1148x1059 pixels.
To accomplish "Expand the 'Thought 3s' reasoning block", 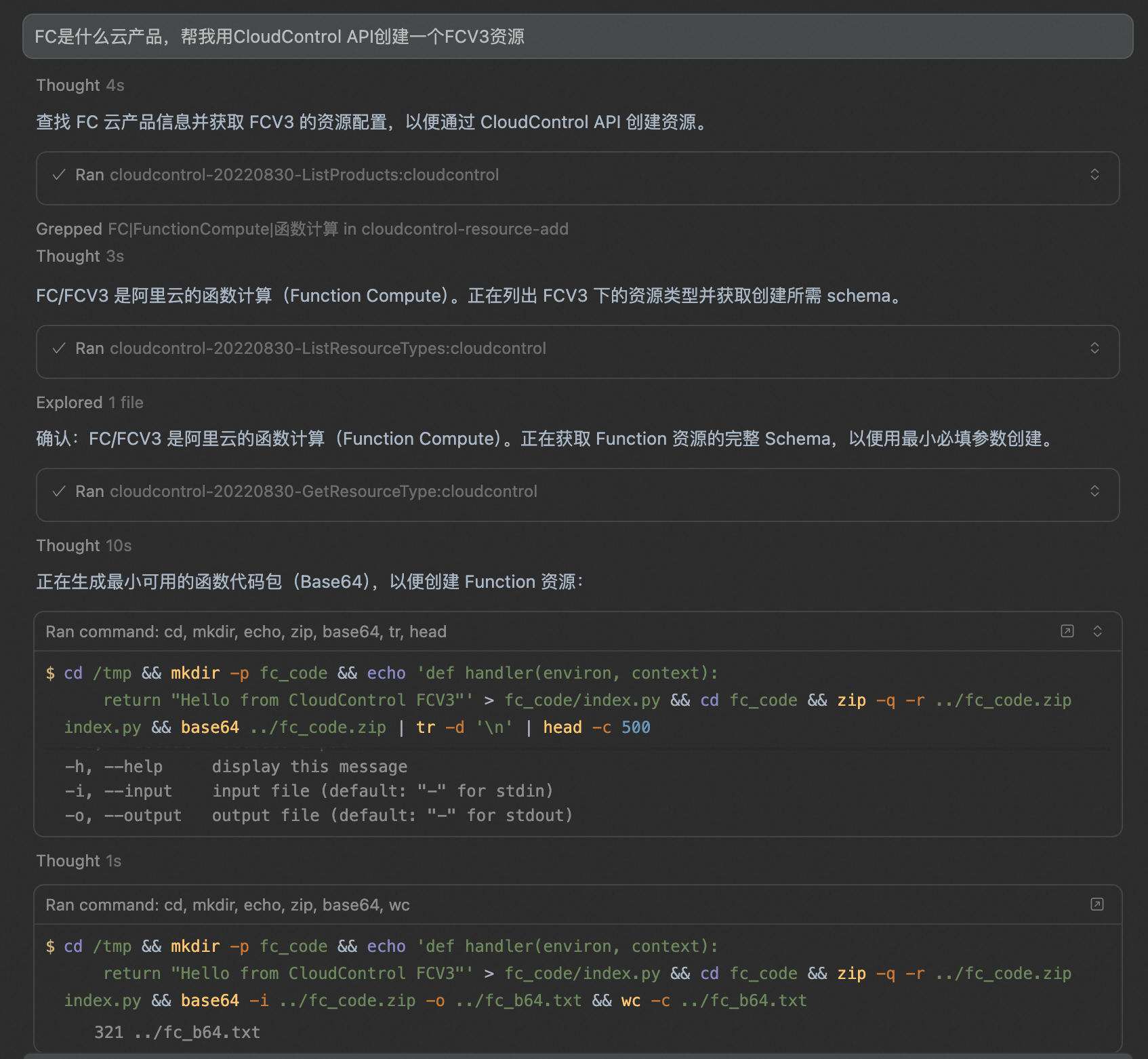I will 80,256.
